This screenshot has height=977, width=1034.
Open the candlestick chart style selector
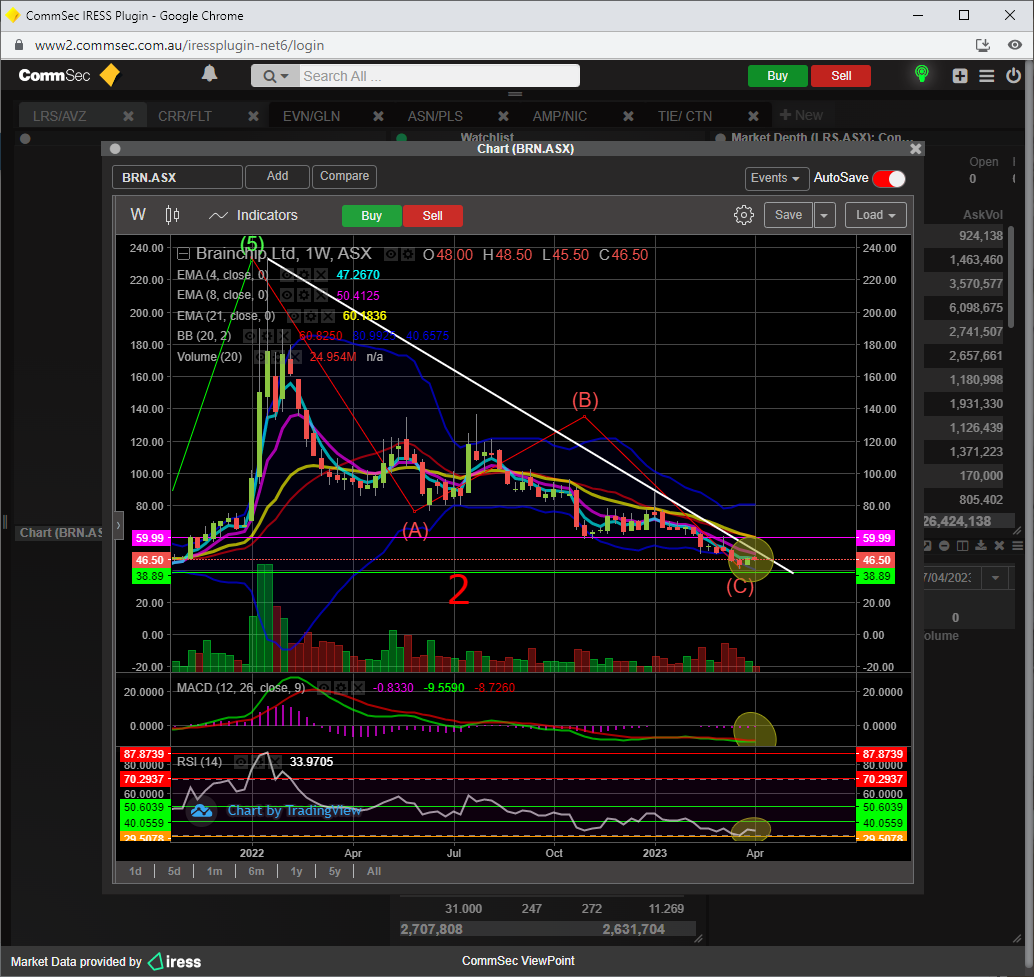172,215
